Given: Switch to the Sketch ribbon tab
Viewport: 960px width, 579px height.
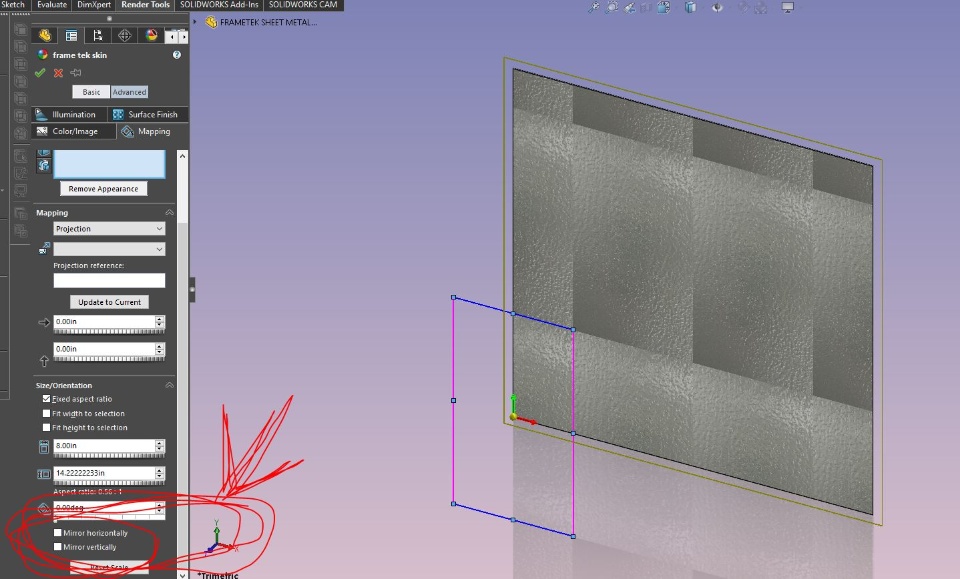Looking at the screenshot, I should [13, 4].
